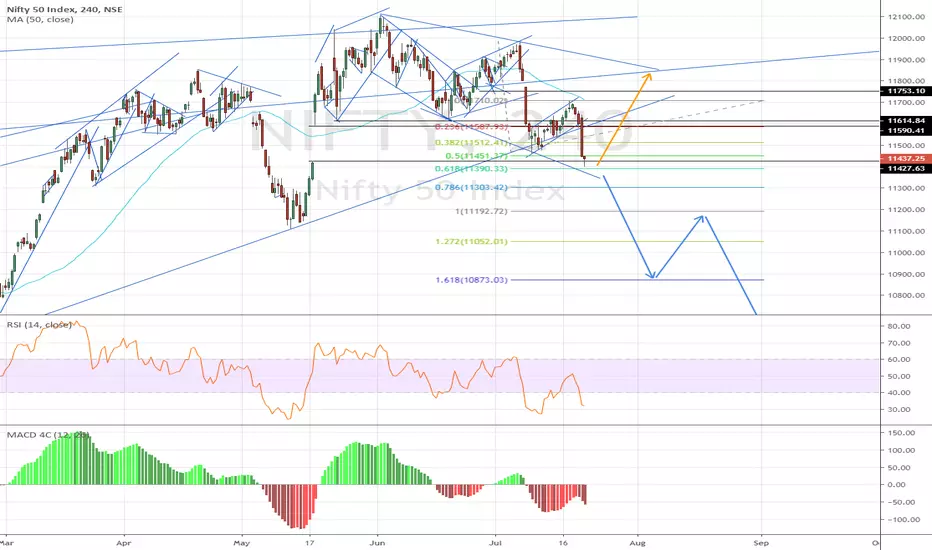This screenshot has height=550, width=932.
Task: Select the 11000.00 price axis label
Action: [906, 253]
